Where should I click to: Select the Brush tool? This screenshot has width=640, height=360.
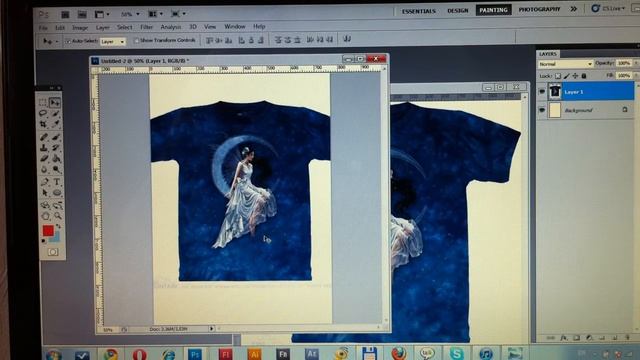pos(56,137)
